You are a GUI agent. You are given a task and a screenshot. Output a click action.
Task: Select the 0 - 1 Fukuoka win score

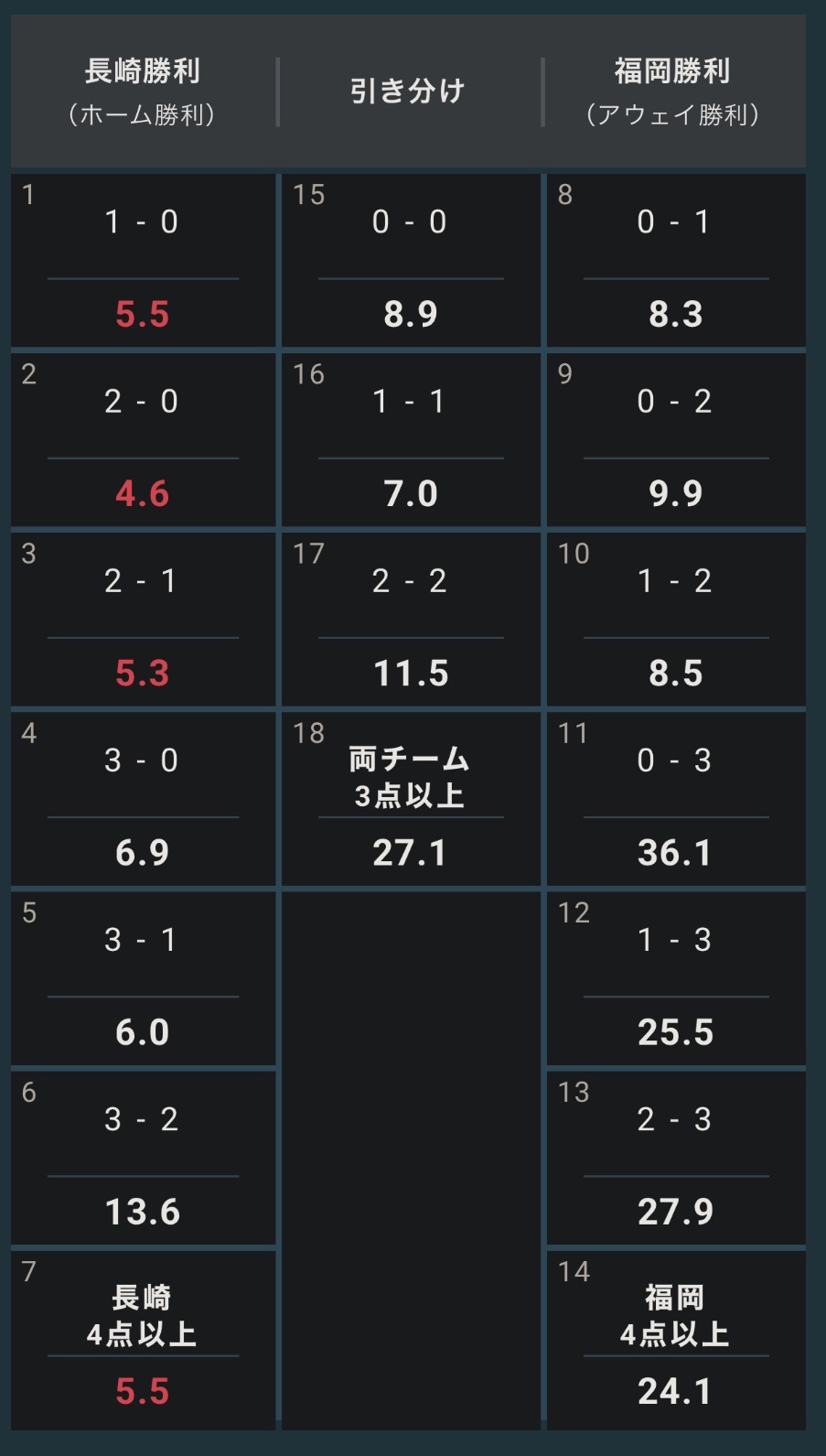tap(676, 261)
